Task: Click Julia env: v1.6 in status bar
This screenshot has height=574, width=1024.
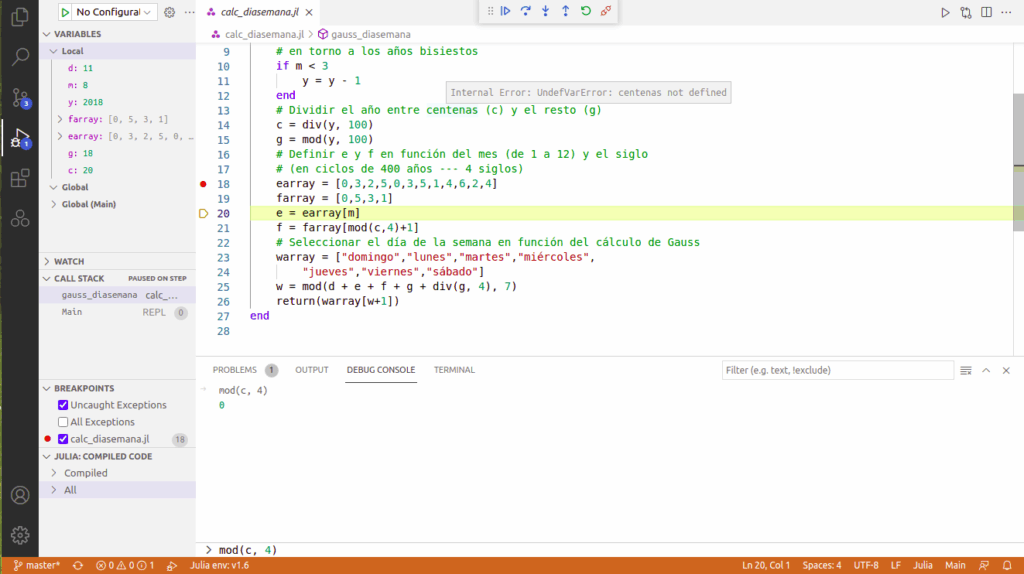Action: click(221, 565)
